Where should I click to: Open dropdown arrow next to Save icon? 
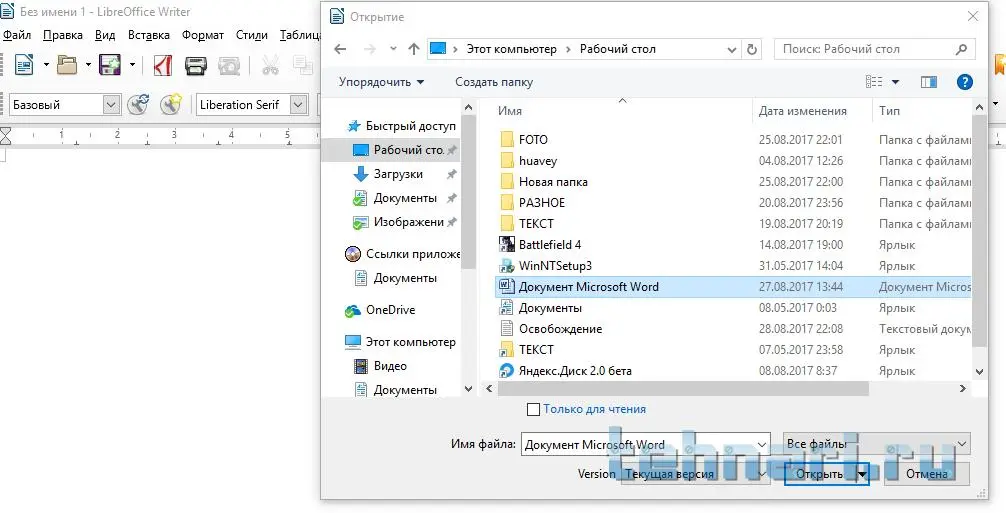[132, 65]
